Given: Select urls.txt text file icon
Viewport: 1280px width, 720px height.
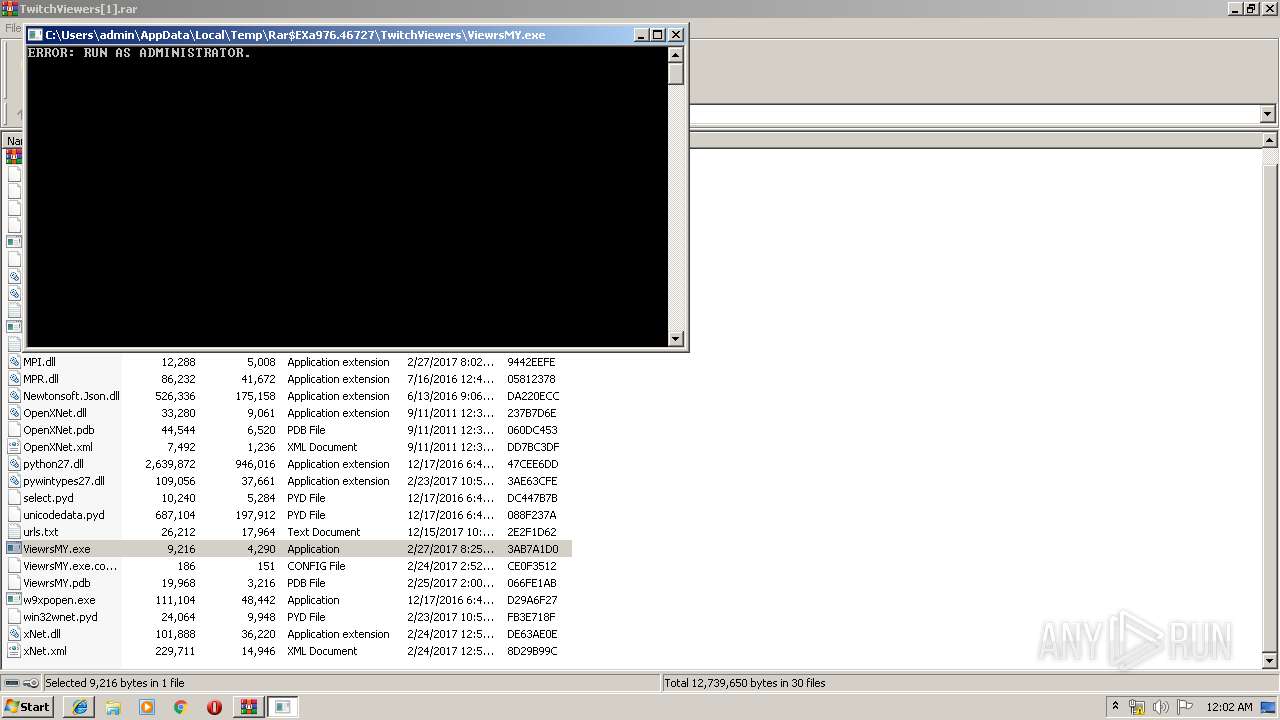Looking at the screenshot, I should coord(14,532).
